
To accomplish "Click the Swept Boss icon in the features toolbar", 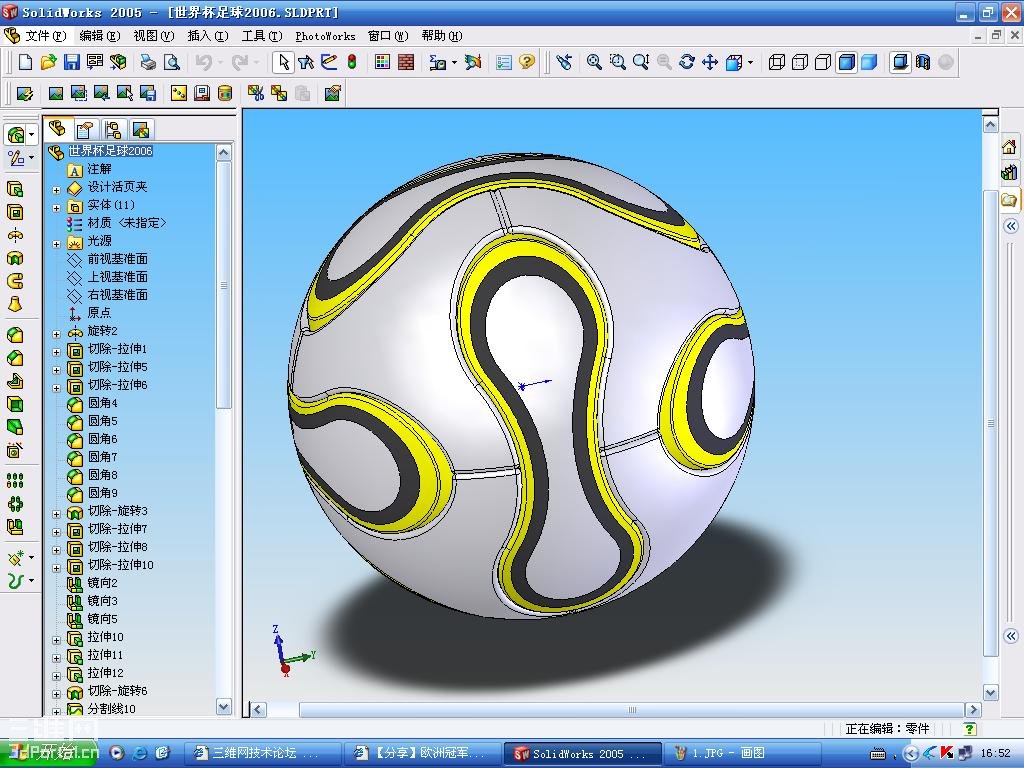I will tap(14, 281).
